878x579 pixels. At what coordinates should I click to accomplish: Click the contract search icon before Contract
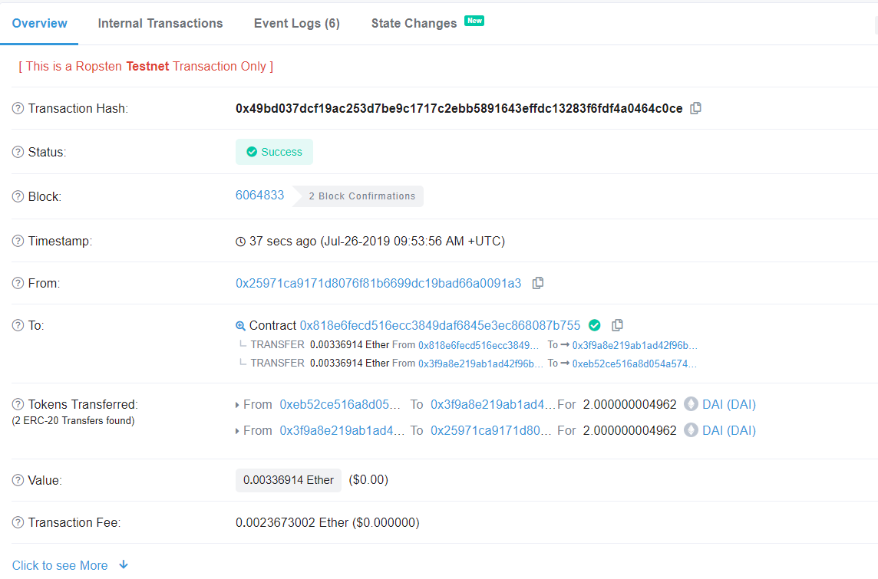pos(240,326)
